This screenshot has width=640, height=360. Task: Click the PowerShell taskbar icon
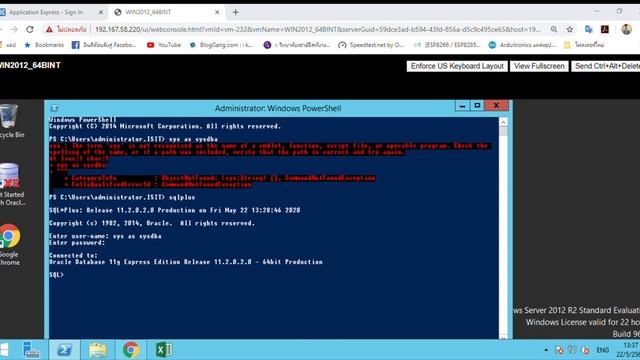64,350
